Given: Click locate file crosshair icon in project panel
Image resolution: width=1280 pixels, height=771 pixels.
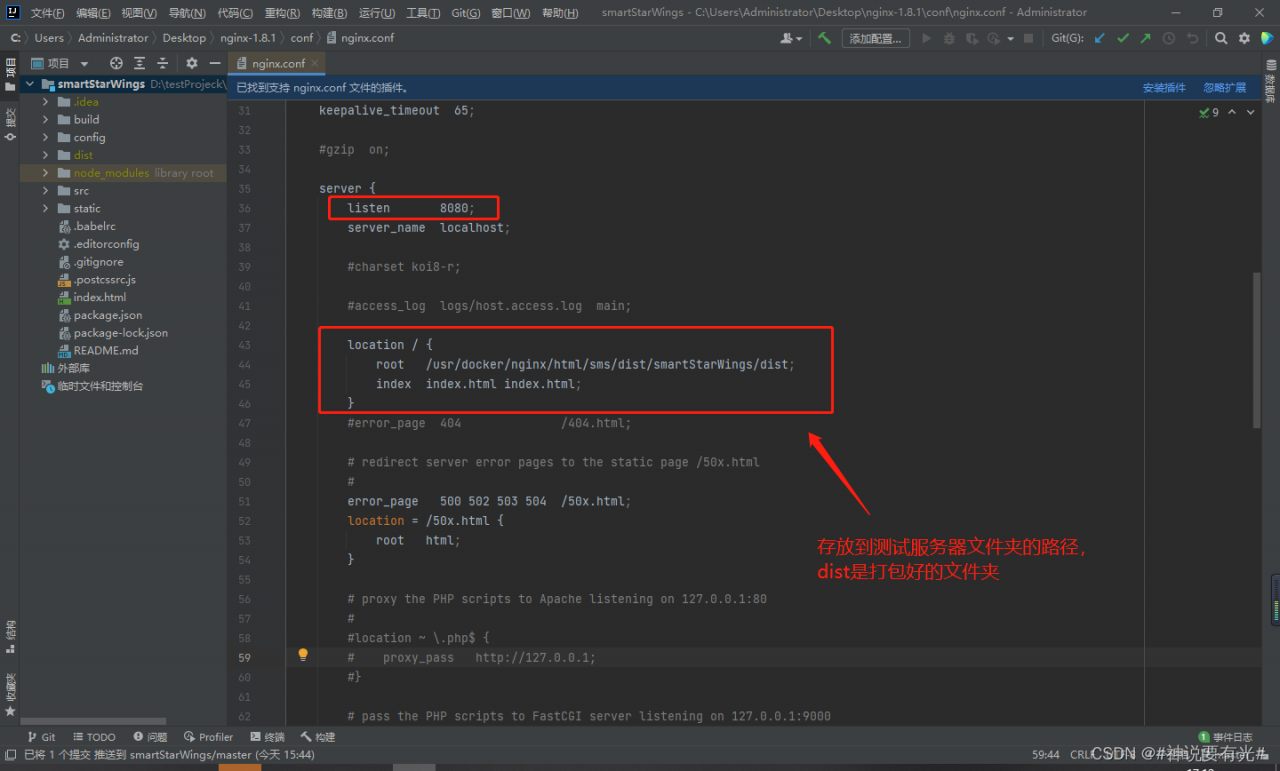Looking at the screenshot, I should pyautogui.click(x=115, y=63).
